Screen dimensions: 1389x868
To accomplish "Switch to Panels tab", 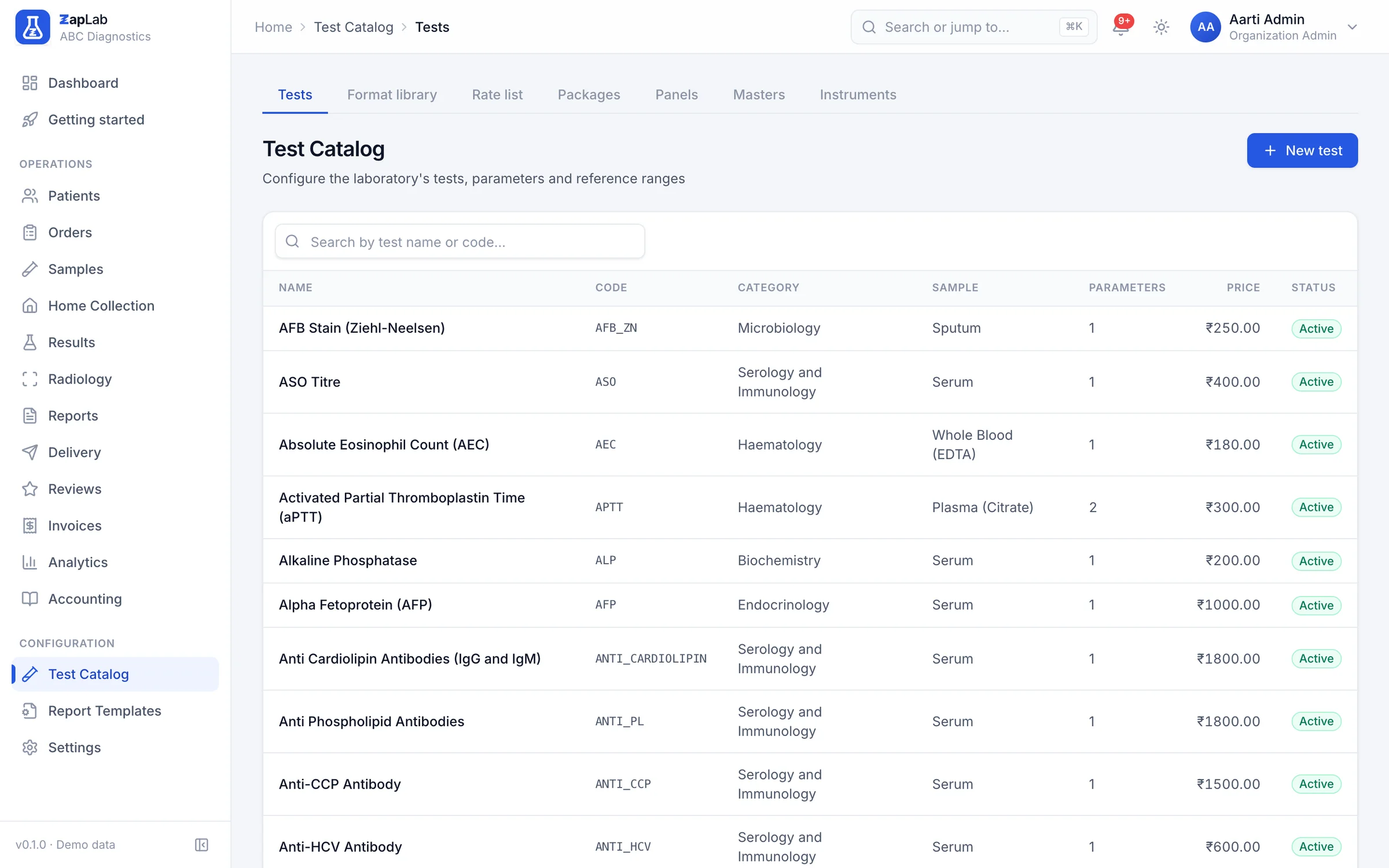I will (676, 94).
